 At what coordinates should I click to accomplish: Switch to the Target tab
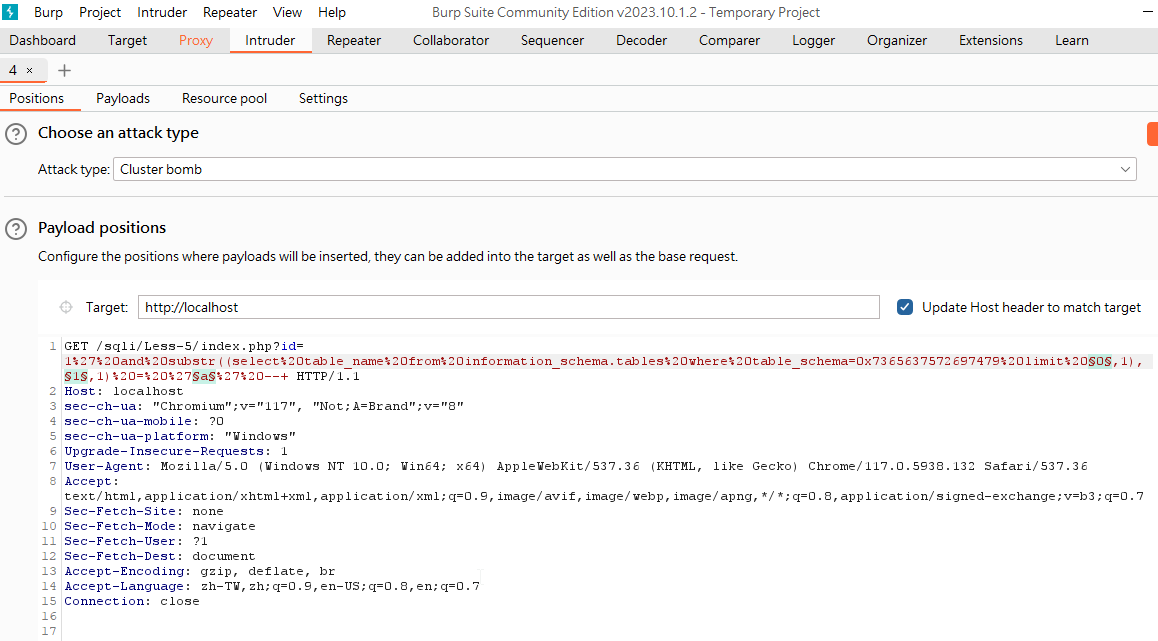[127, 41]
